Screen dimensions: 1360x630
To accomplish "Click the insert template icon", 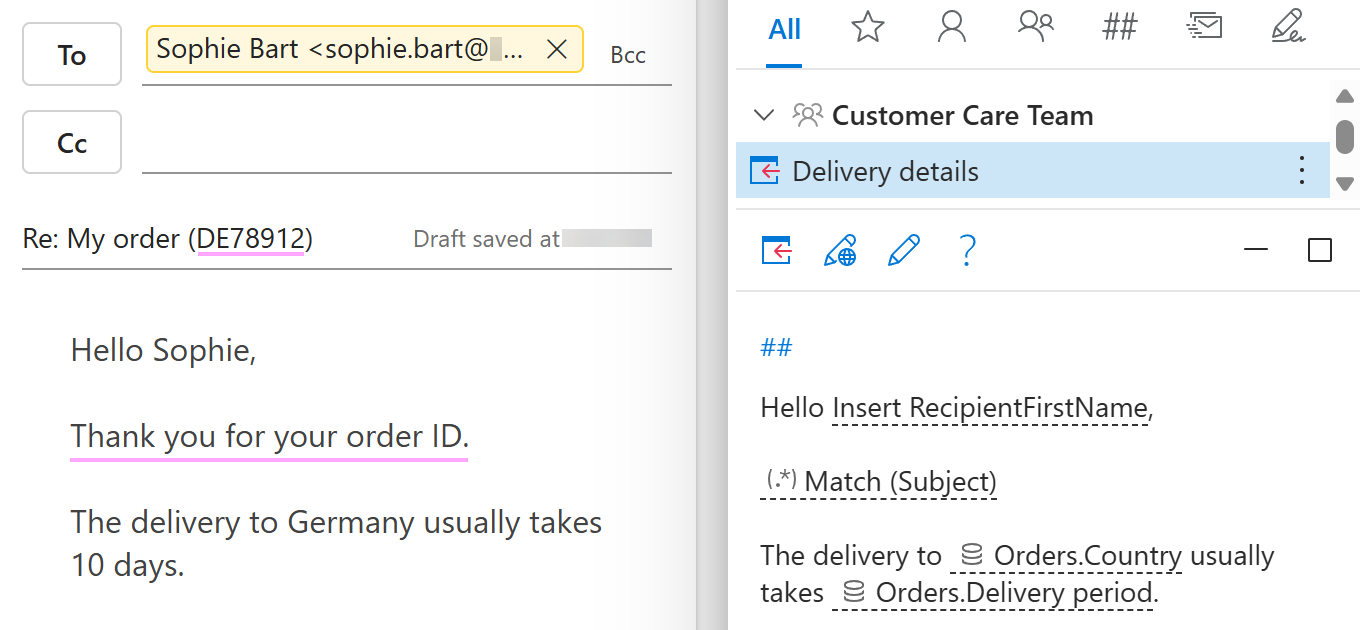I will pyautogui.click(x=778, y=250).
